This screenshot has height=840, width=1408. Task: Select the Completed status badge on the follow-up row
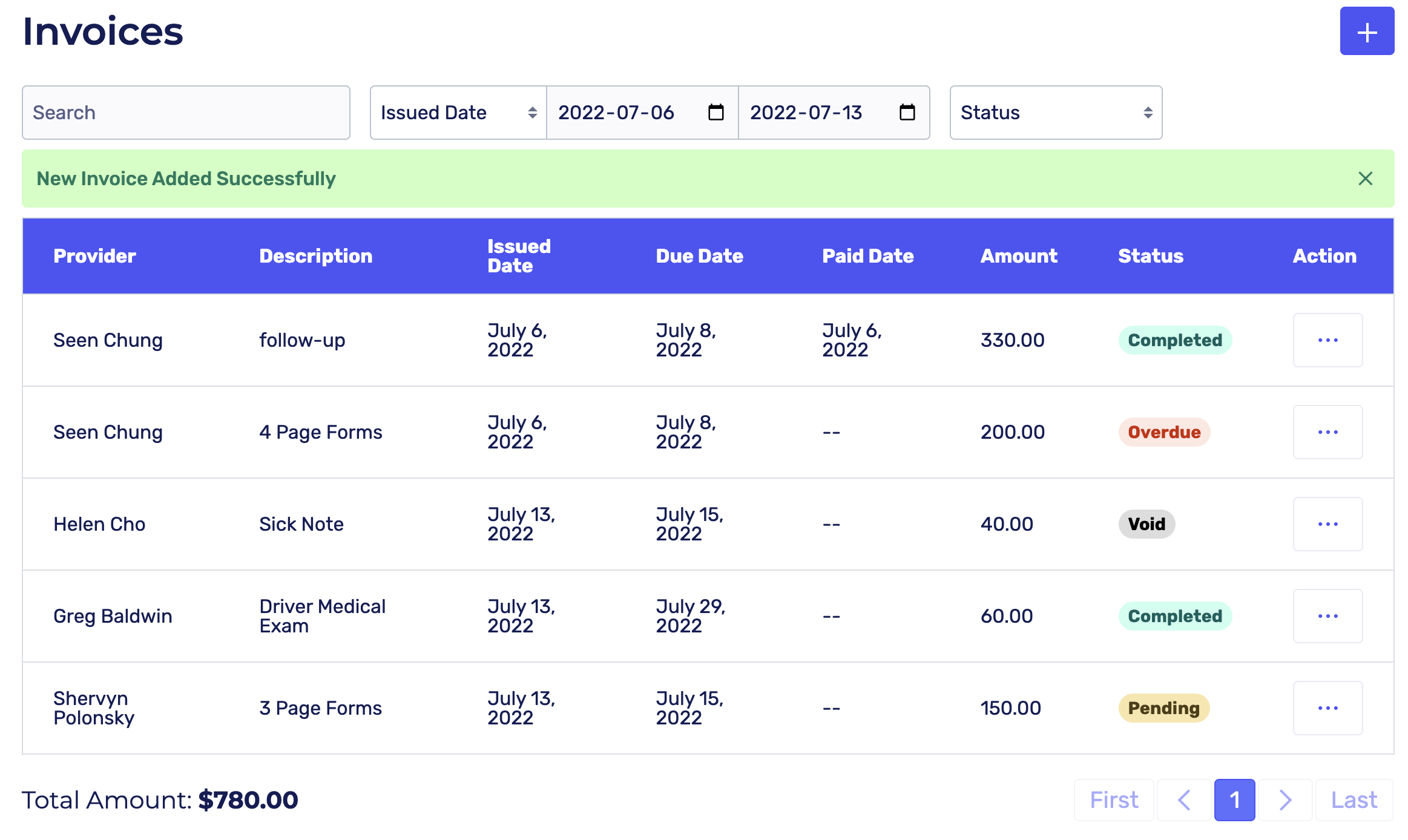point(1175,340)
